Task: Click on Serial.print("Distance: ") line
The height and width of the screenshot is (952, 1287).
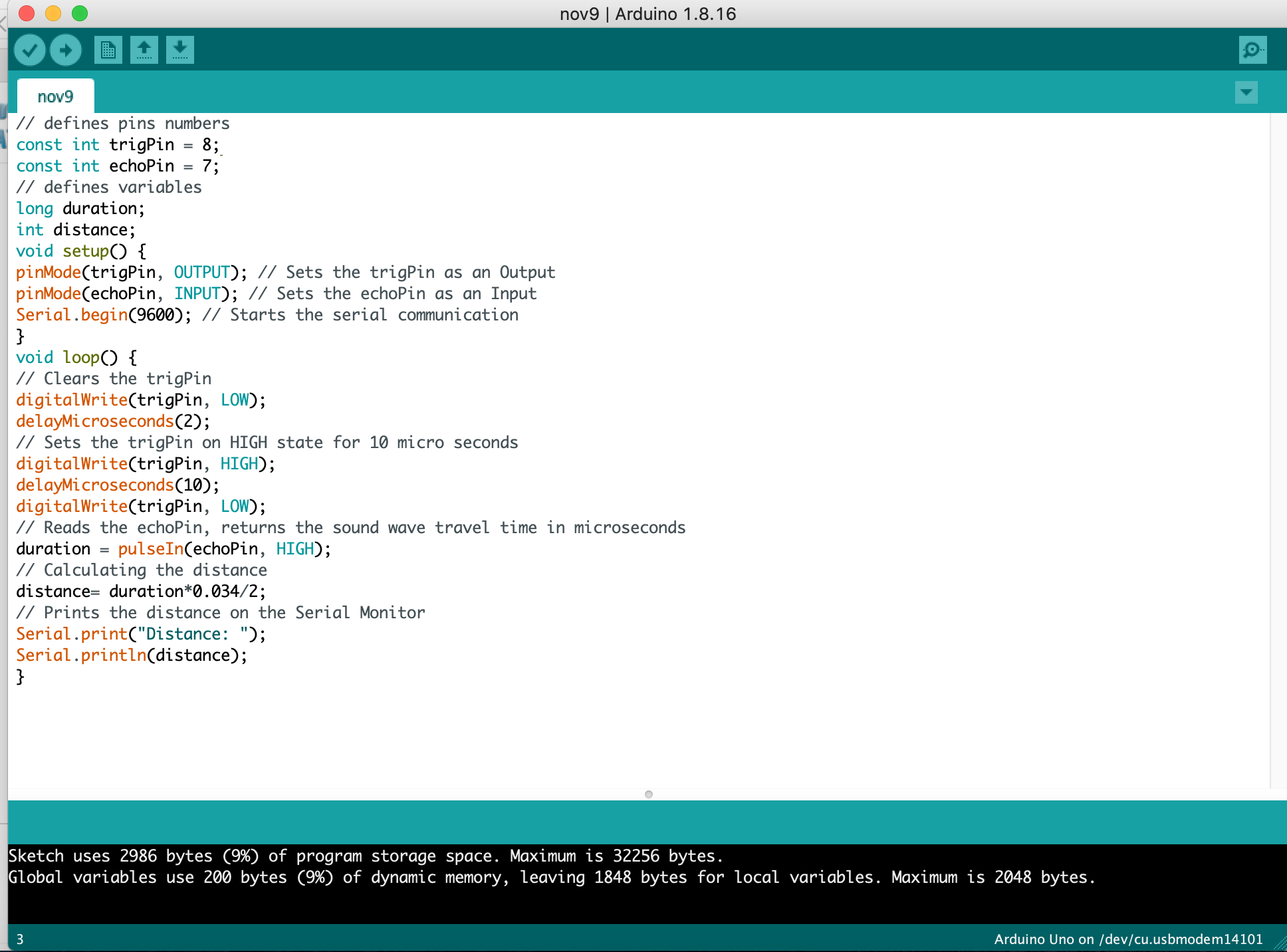Action: click(x=141, y=634)
